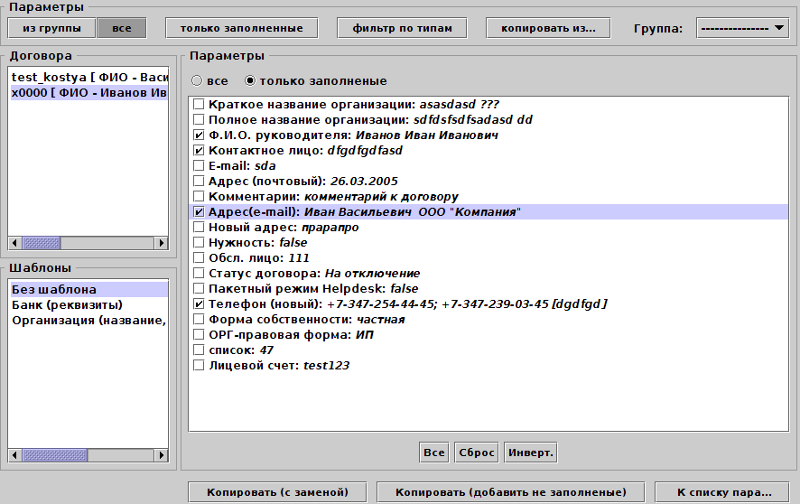Open the Группа dropdown

[x=742, y=28]
